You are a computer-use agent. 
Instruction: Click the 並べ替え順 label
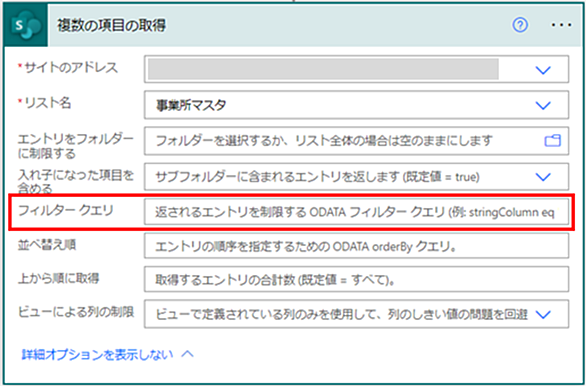[47, 245]
